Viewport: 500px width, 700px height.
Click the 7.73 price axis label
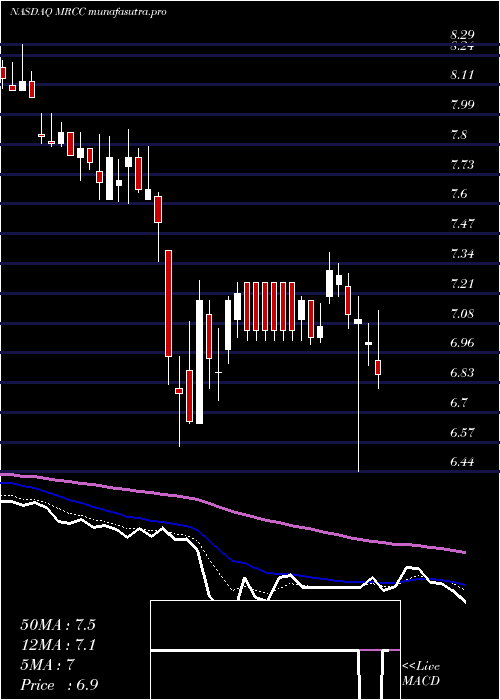[x=462, y=164]
